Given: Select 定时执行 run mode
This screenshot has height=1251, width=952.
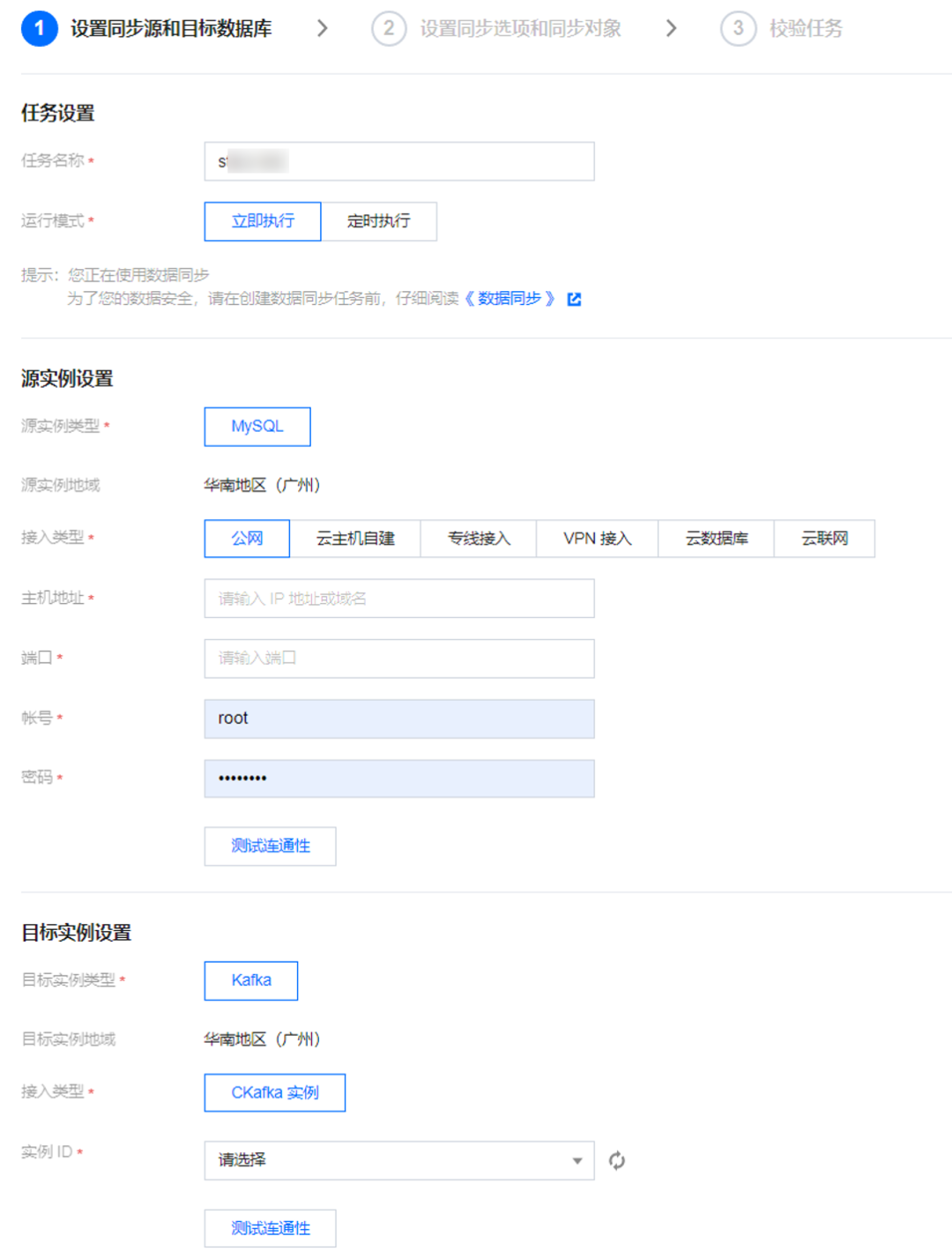Looking at the screenshot, I should coord(379,221).
